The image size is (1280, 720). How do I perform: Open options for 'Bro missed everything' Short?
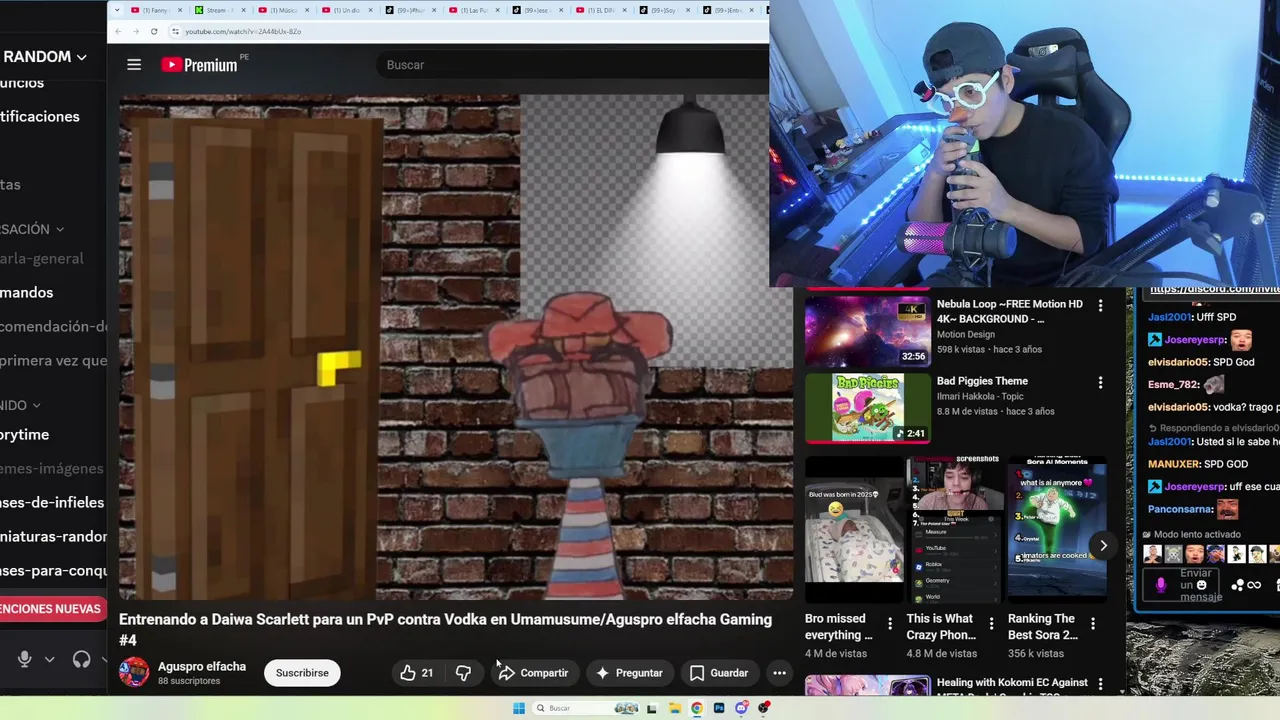click(890, 624)
